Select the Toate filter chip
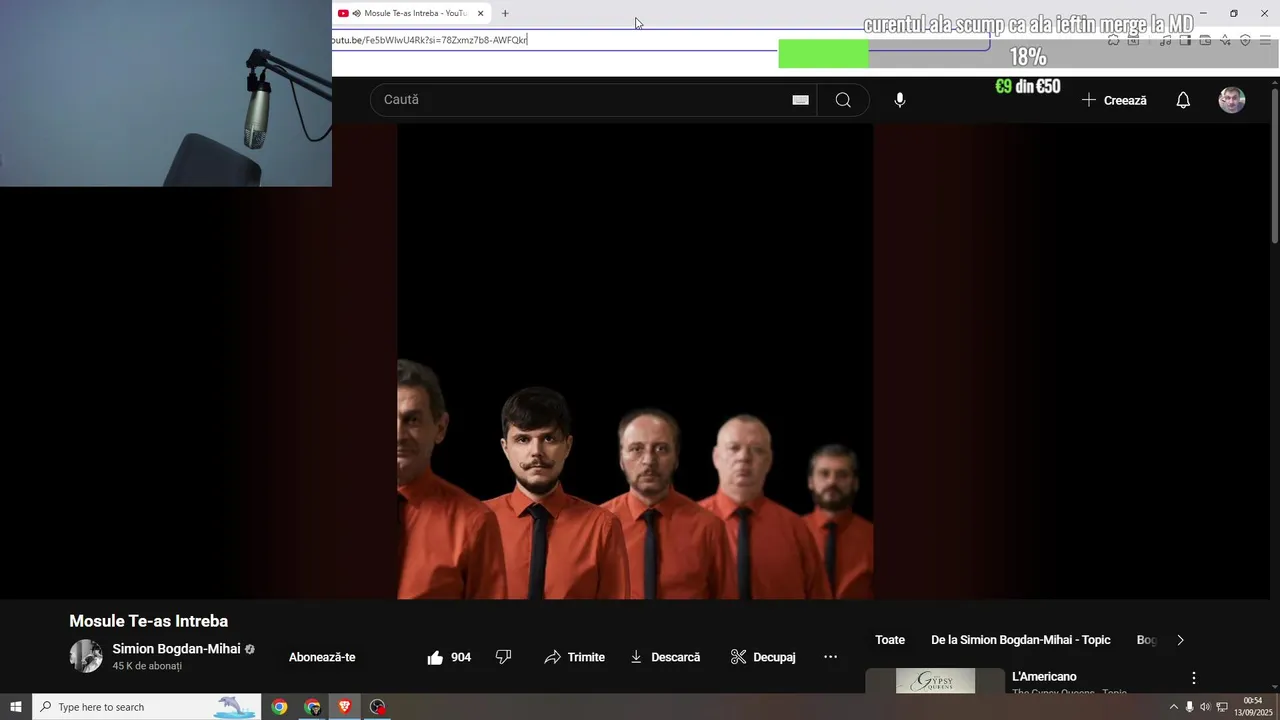This screenshot has width=1280, height=720. tap(890, 640)
